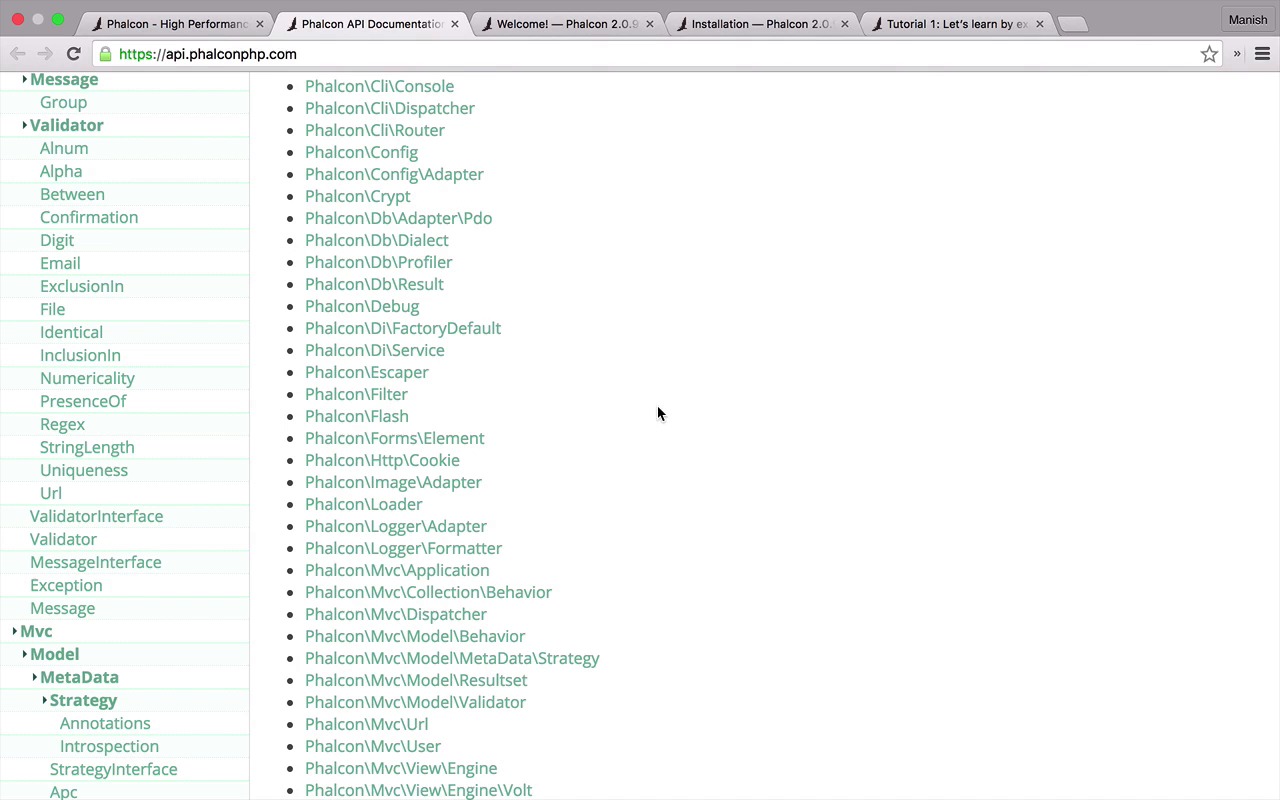1280x800 pixels.
Task: Close the Phalcon API Documentation tab
Action: [x=455, y=24]
